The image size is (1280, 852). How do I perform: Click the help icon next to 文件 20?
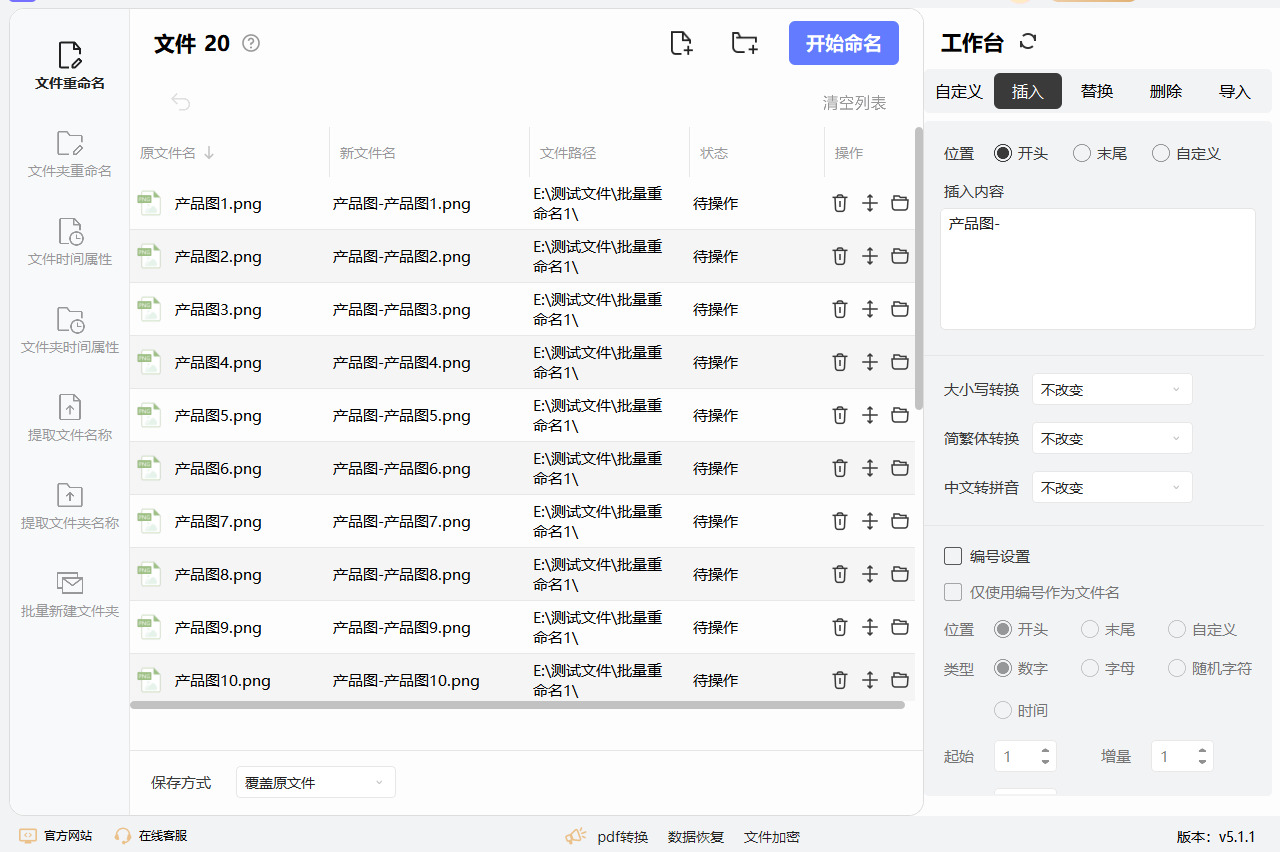pyautogui.click(x=251, y=43)
